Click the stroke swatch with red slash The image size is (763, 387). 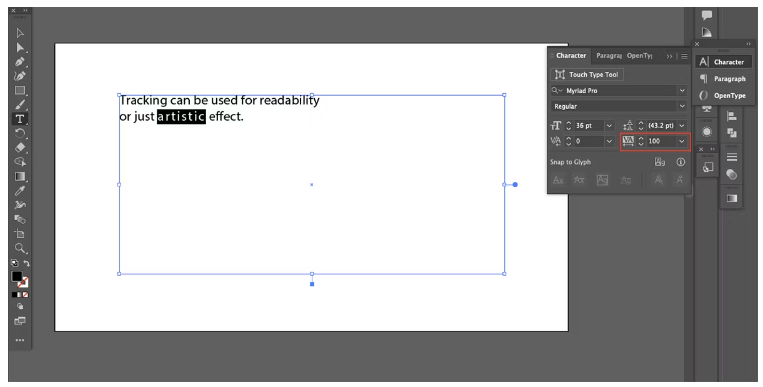[24, 283]
